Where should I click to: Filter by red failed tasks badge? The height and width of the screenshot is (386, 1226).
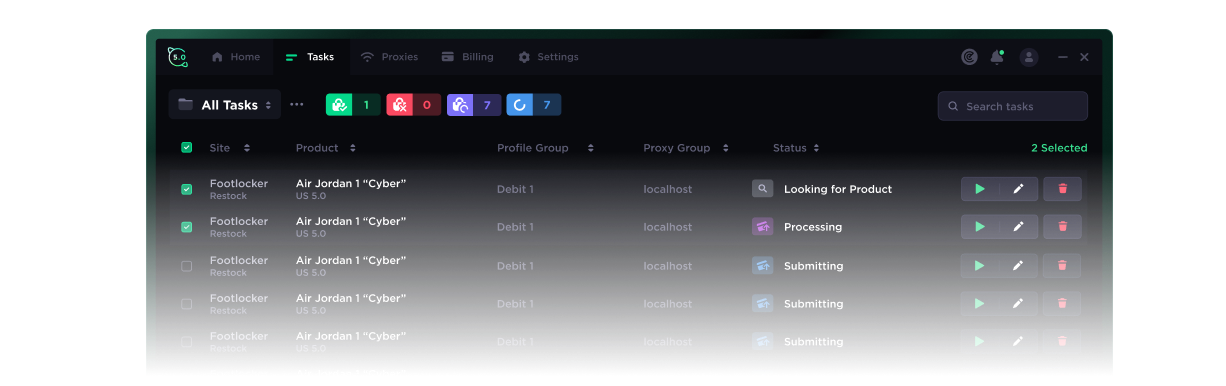click(x=414, y=105)
